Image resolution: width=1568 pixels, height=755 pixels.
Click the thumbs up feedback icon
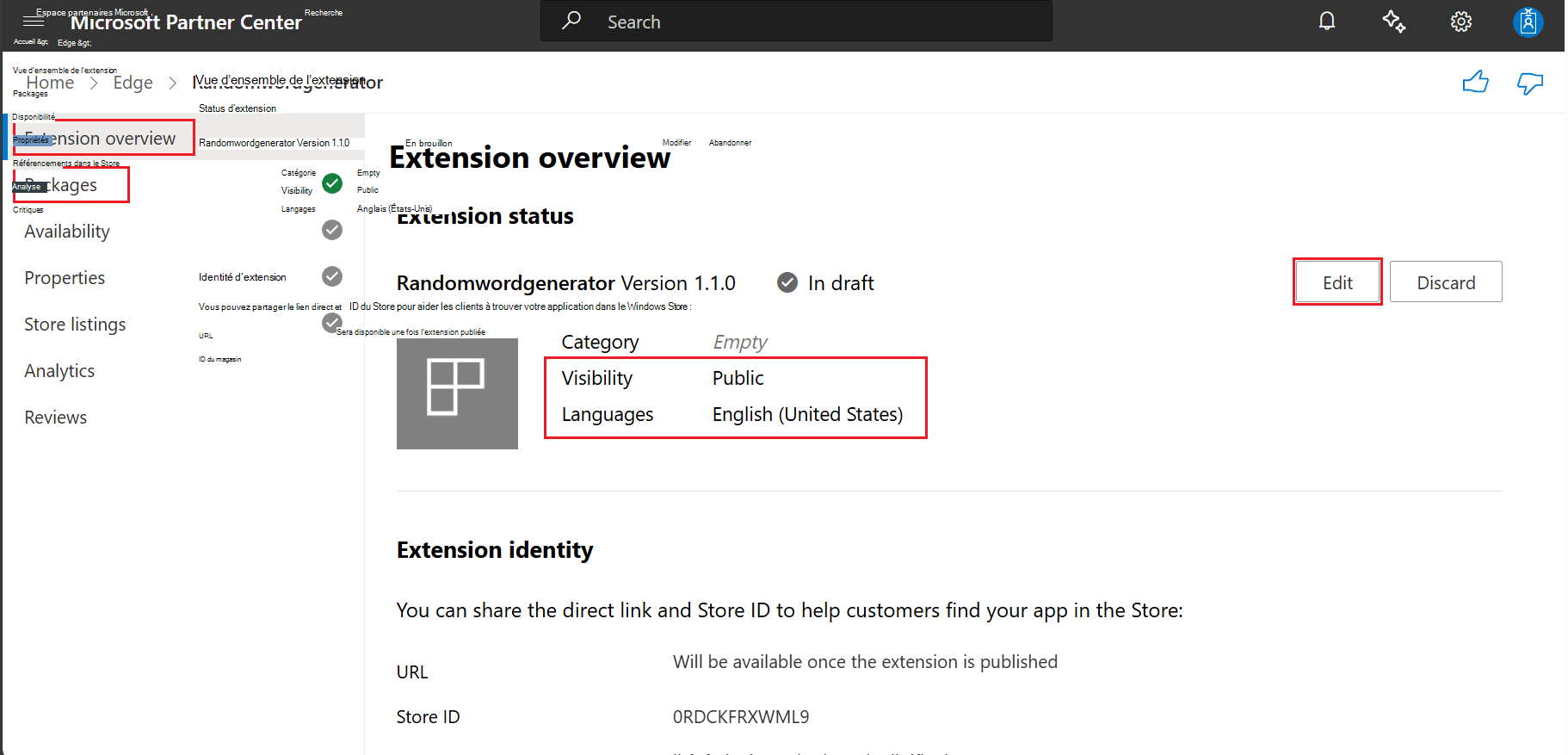click(1476, 82)
